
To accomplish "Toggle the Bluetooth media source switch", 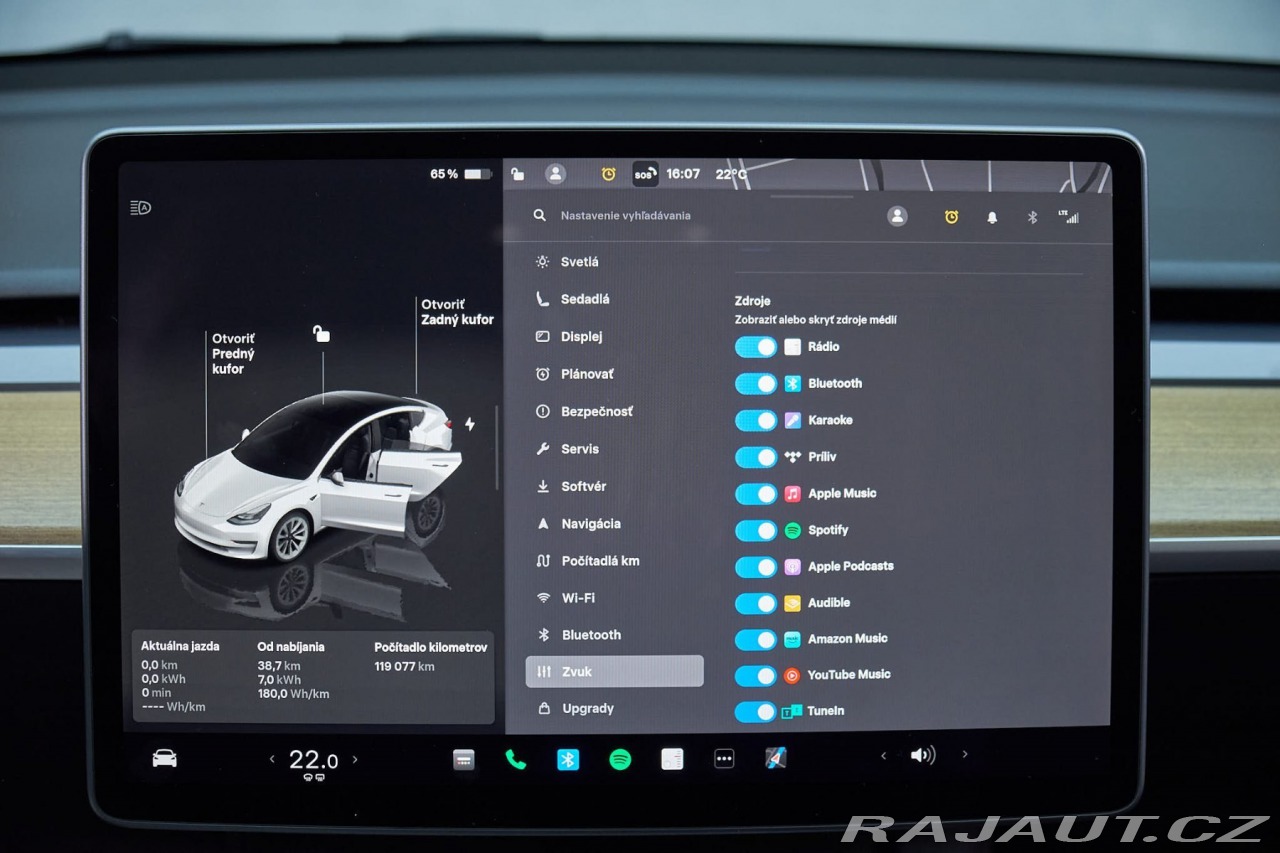I will coord(756,384).
